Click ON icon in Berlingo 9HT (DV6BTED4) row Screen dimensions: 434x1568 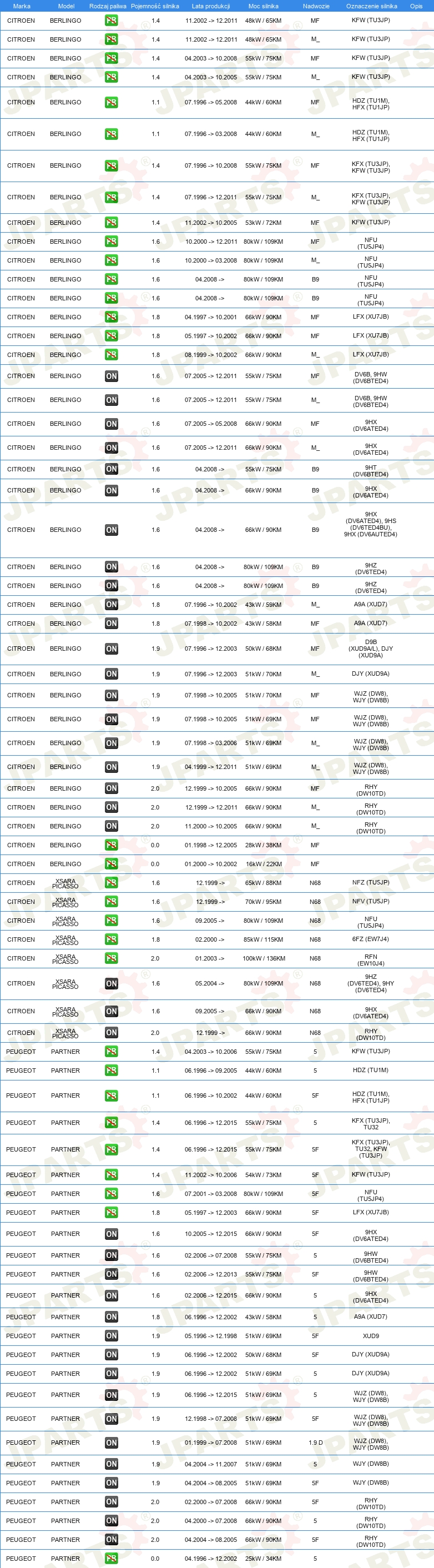click(112, 469)
